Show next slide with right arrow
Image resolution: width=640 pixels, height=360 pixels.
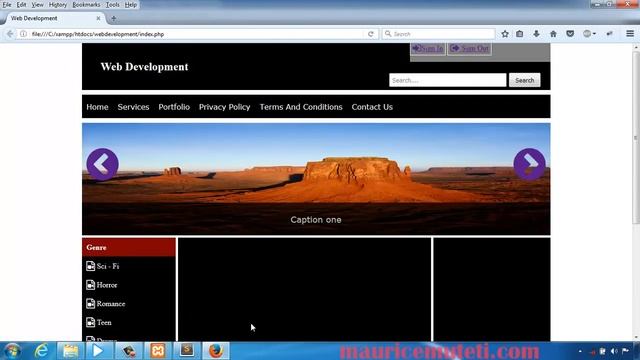coord(529,164)
